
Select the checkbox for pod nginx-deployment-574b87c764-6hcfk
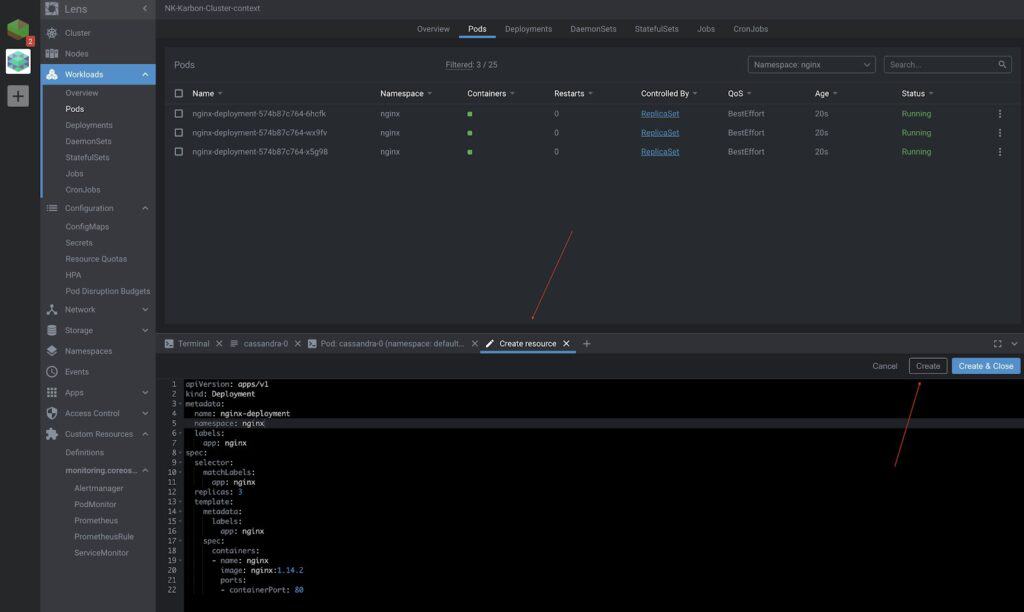pyautogui.click(x=179, y=113)
